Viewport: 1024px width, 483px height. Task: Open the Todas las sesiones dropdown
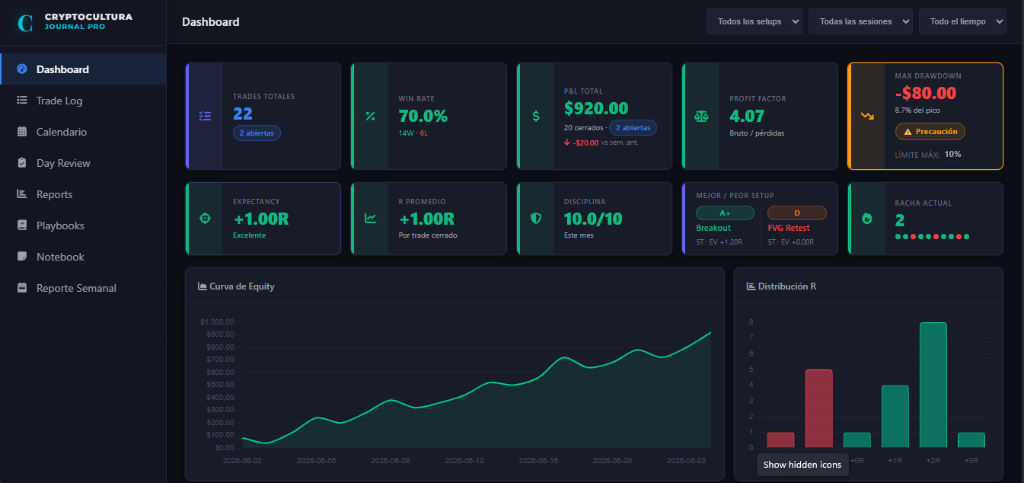(x=861, y=21)
